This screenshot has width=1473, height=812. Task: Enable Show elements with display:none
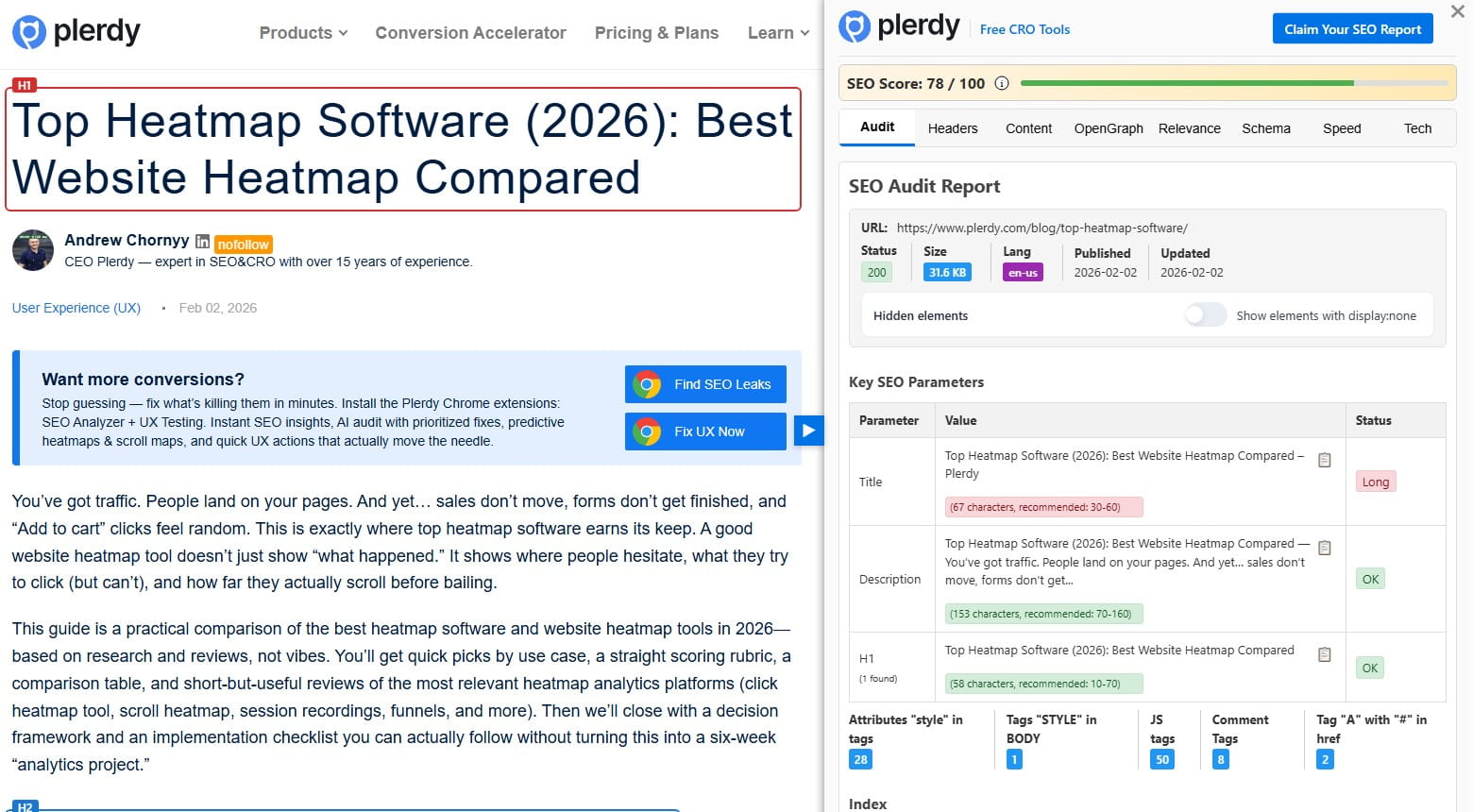tap(1205, 314)
